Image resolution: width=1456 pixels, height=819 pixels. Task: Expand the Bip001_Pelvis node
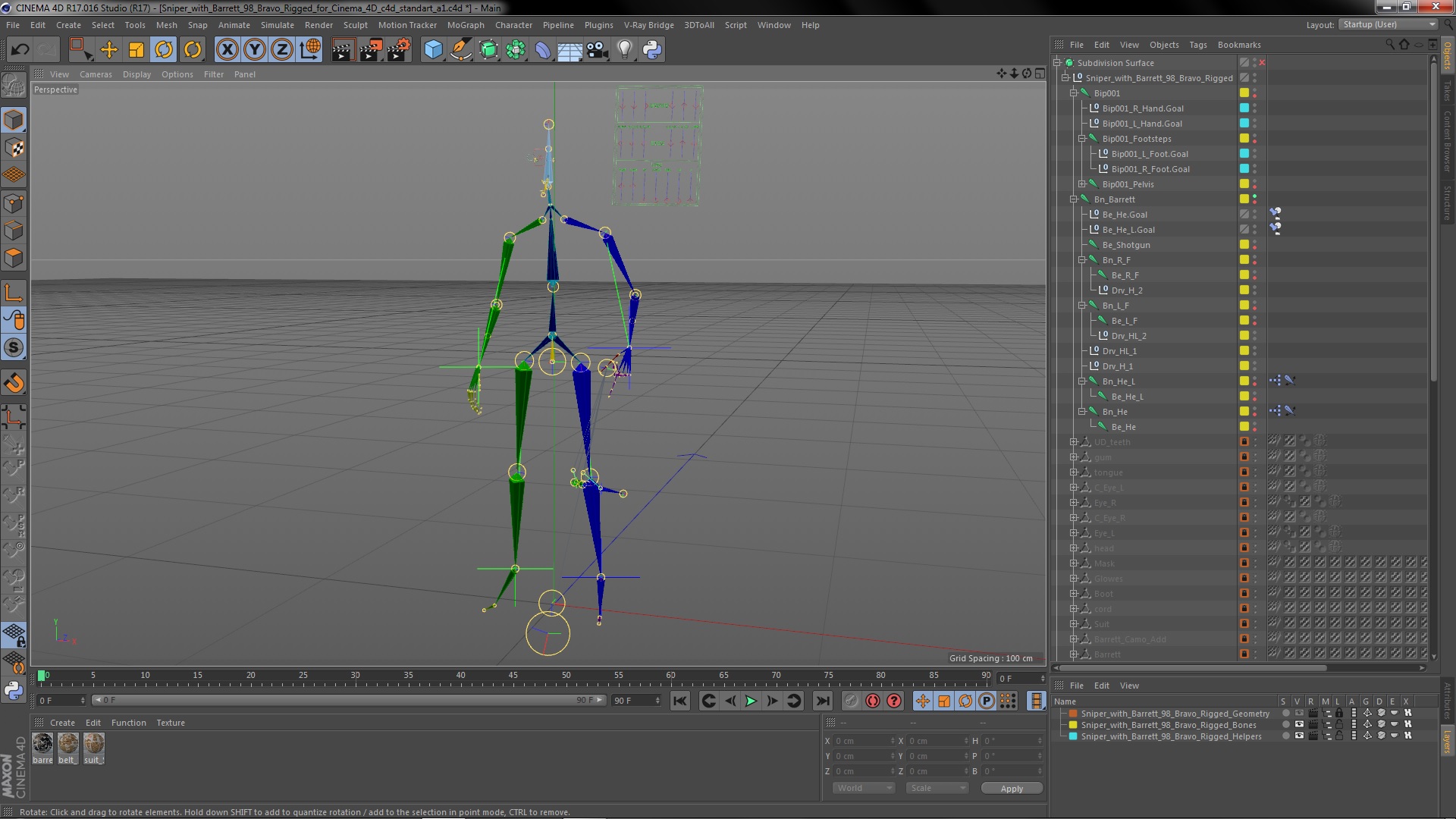coord(1082,184)
